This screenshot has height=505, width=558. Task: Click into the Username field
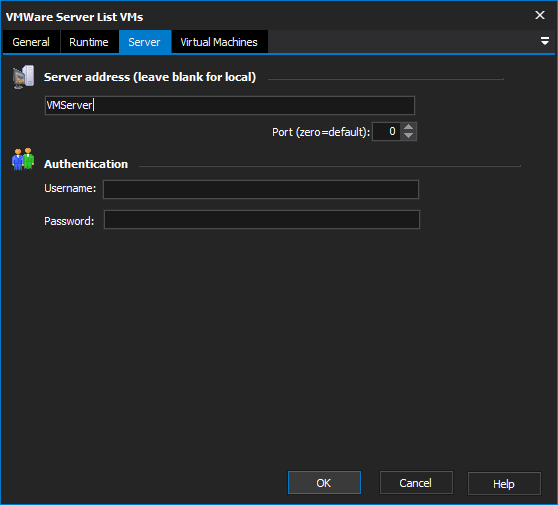click(261, 189)
